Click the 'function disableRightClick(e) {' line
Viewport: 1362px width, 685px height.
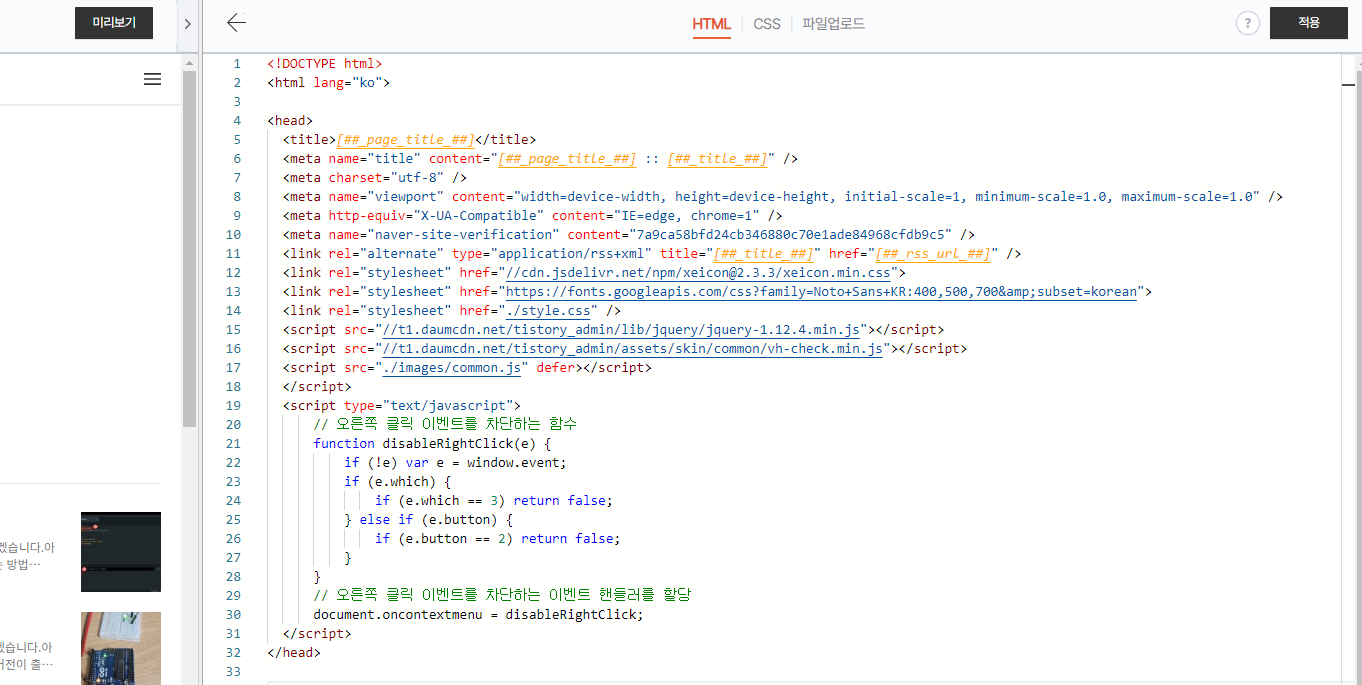point(432,443)
